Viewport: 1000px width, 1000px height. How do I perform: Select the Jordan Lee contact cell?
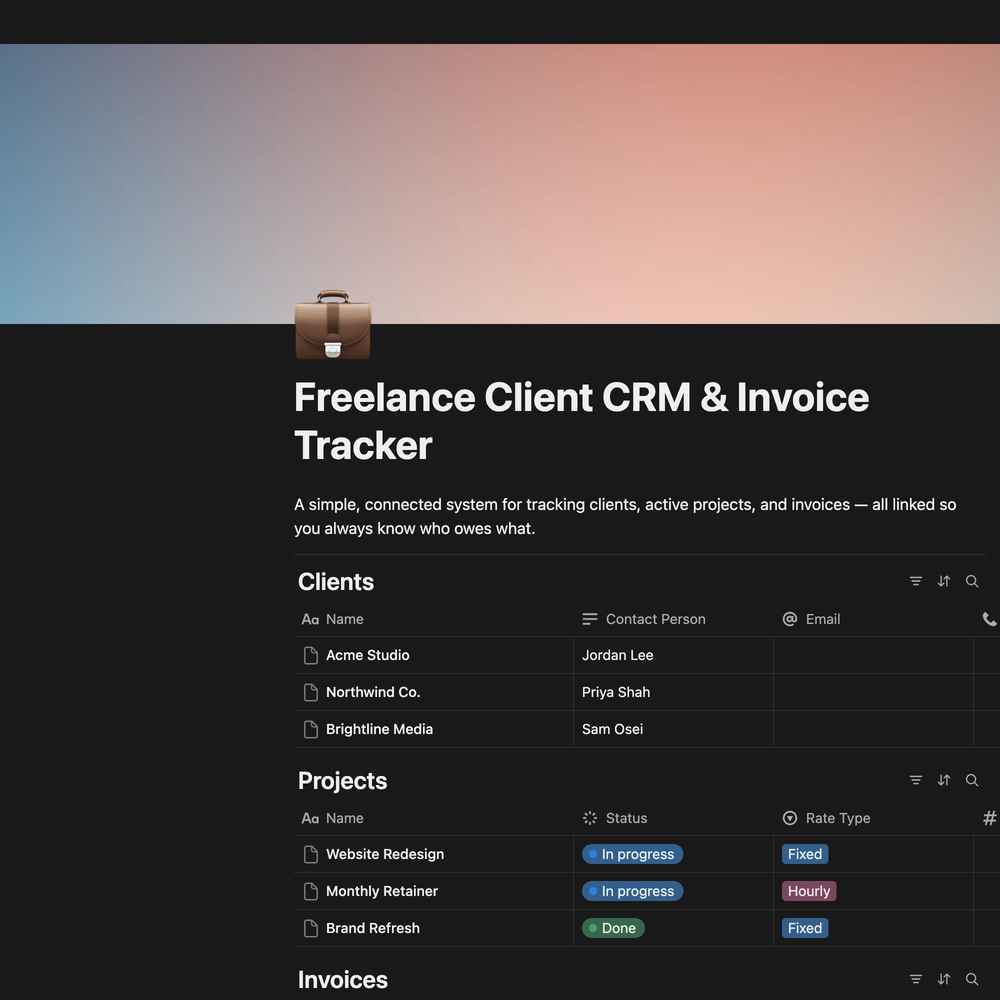click(673, 655)
